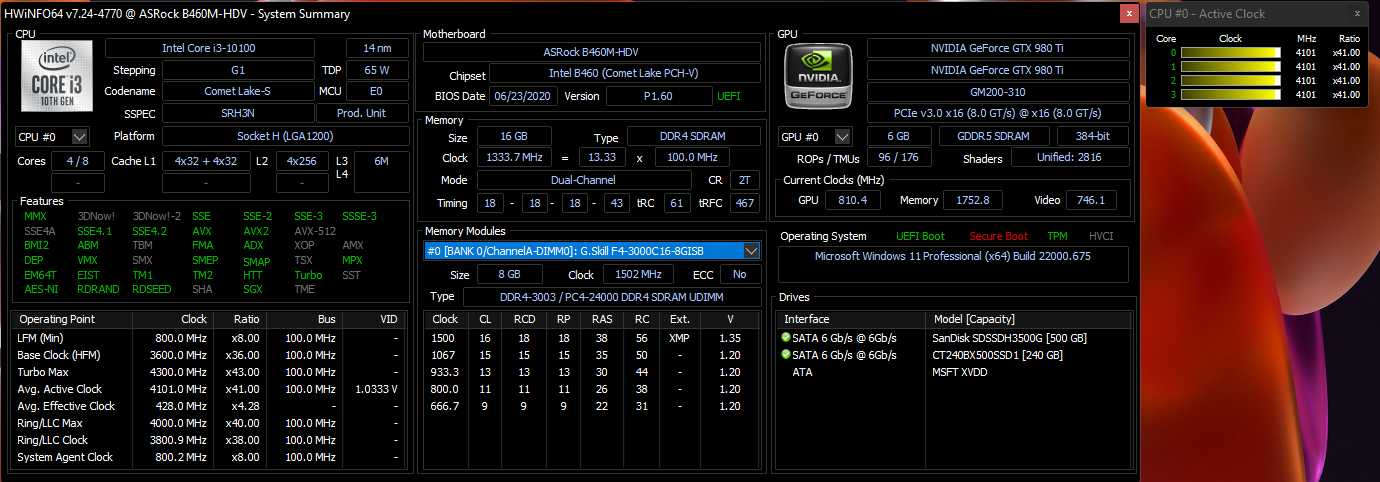Viewport: 1380px width, 482px height.
Task: Click the PCIe v3.0 x16 bus field
Action: 998,114
